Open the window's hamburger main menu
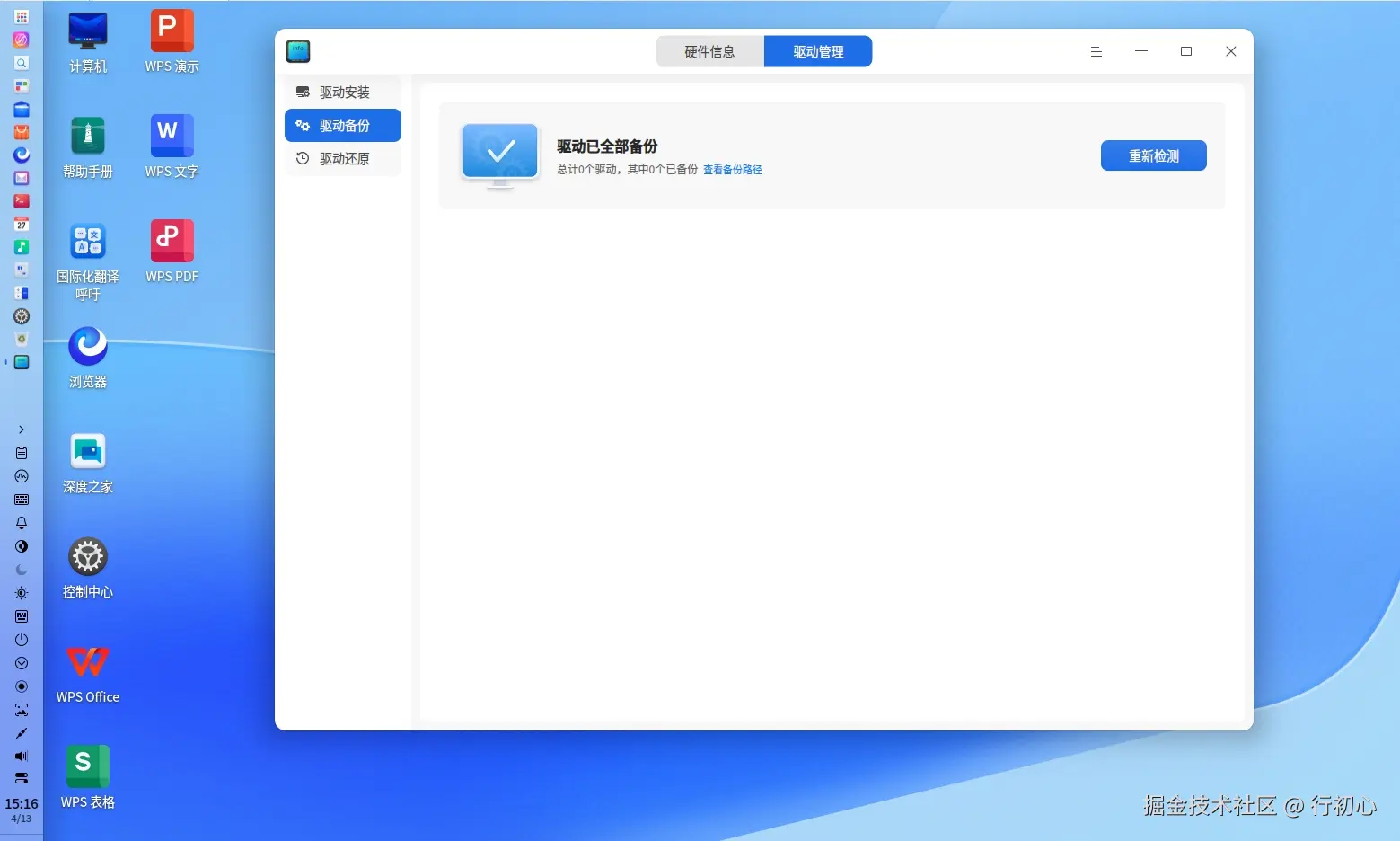1400x841 pixels. [x=1096, y=51]
